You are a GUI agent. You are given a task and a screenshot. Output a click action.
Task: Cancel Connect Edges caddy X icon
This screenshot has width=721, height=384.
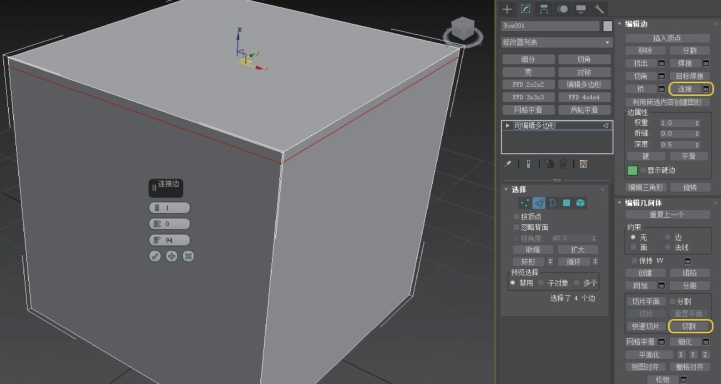[188, 256]
